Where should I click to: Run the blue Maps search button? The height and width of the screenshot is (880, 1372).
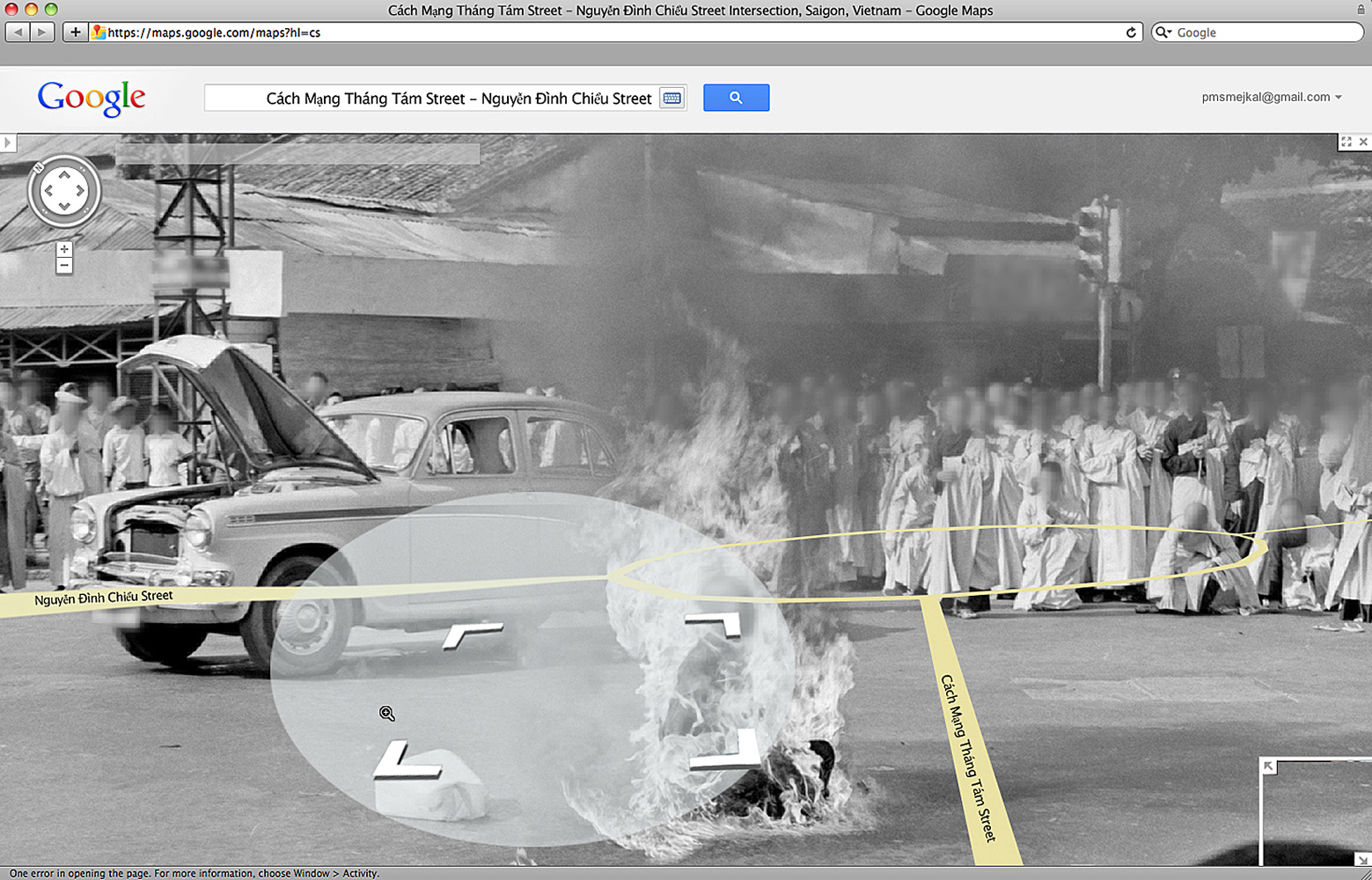coord(736,98)
